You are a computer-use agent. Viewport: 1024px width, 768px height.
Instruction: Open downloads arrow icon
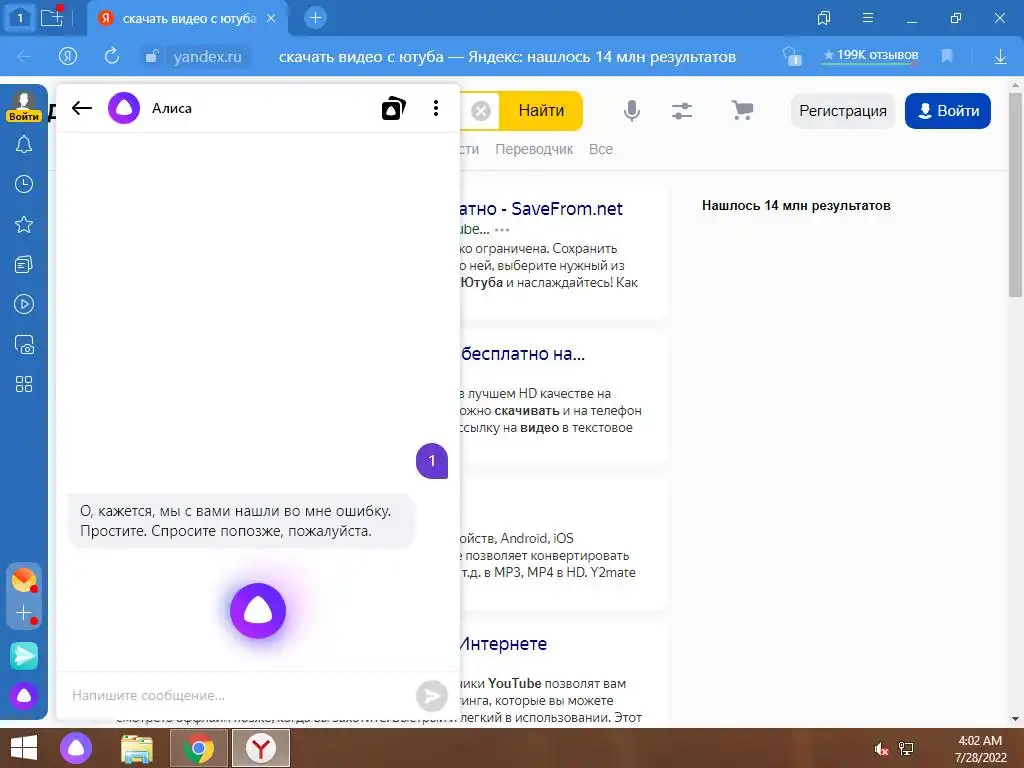pos(1000,57)
